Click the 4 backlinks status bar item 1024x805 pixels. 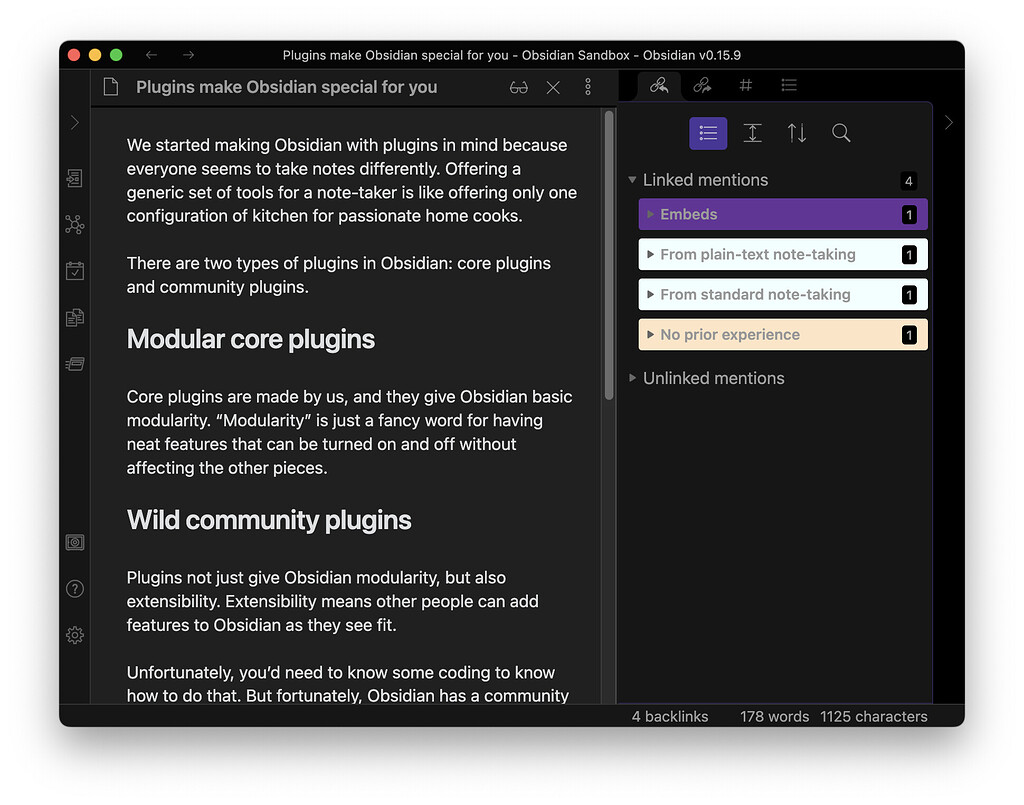tap(670, 717)
